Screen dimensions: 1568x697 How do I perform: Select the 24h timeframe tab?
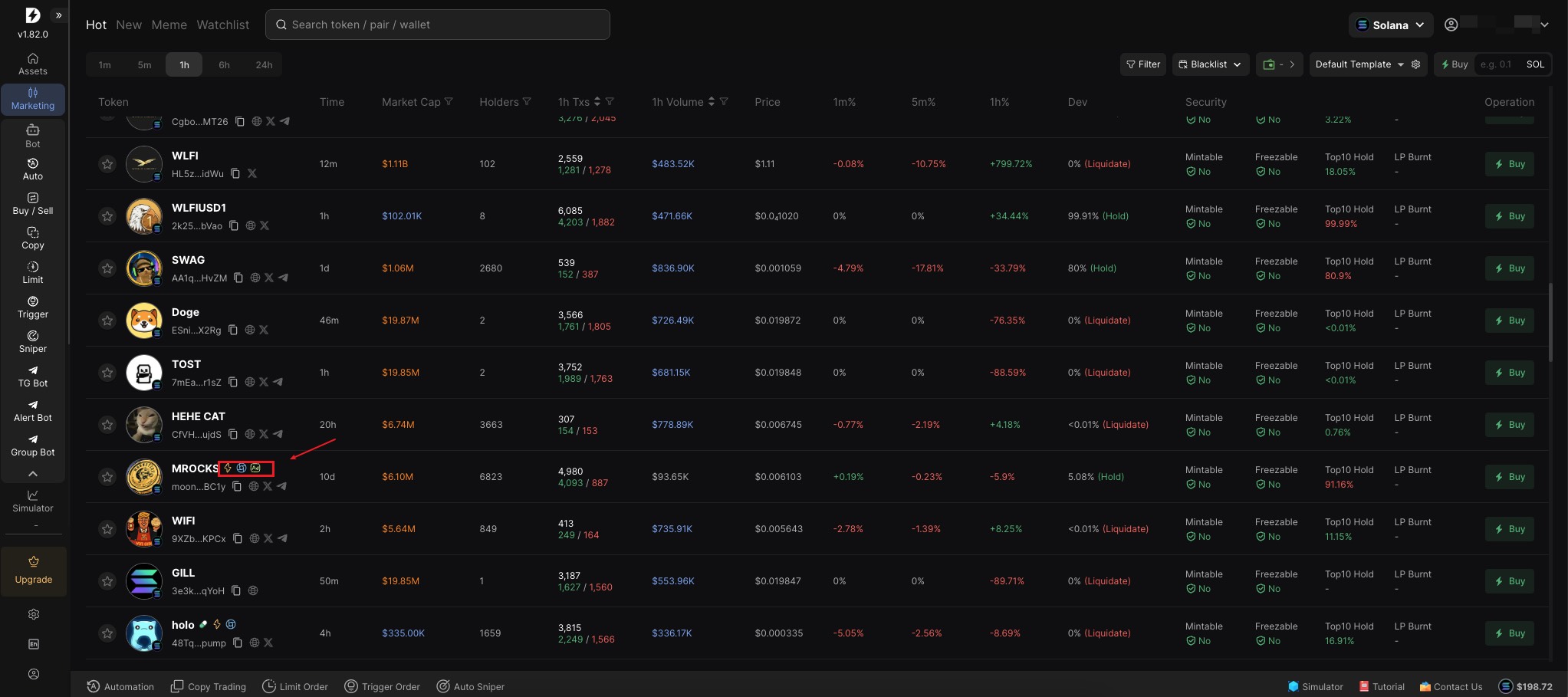click(x=264, y=65)
